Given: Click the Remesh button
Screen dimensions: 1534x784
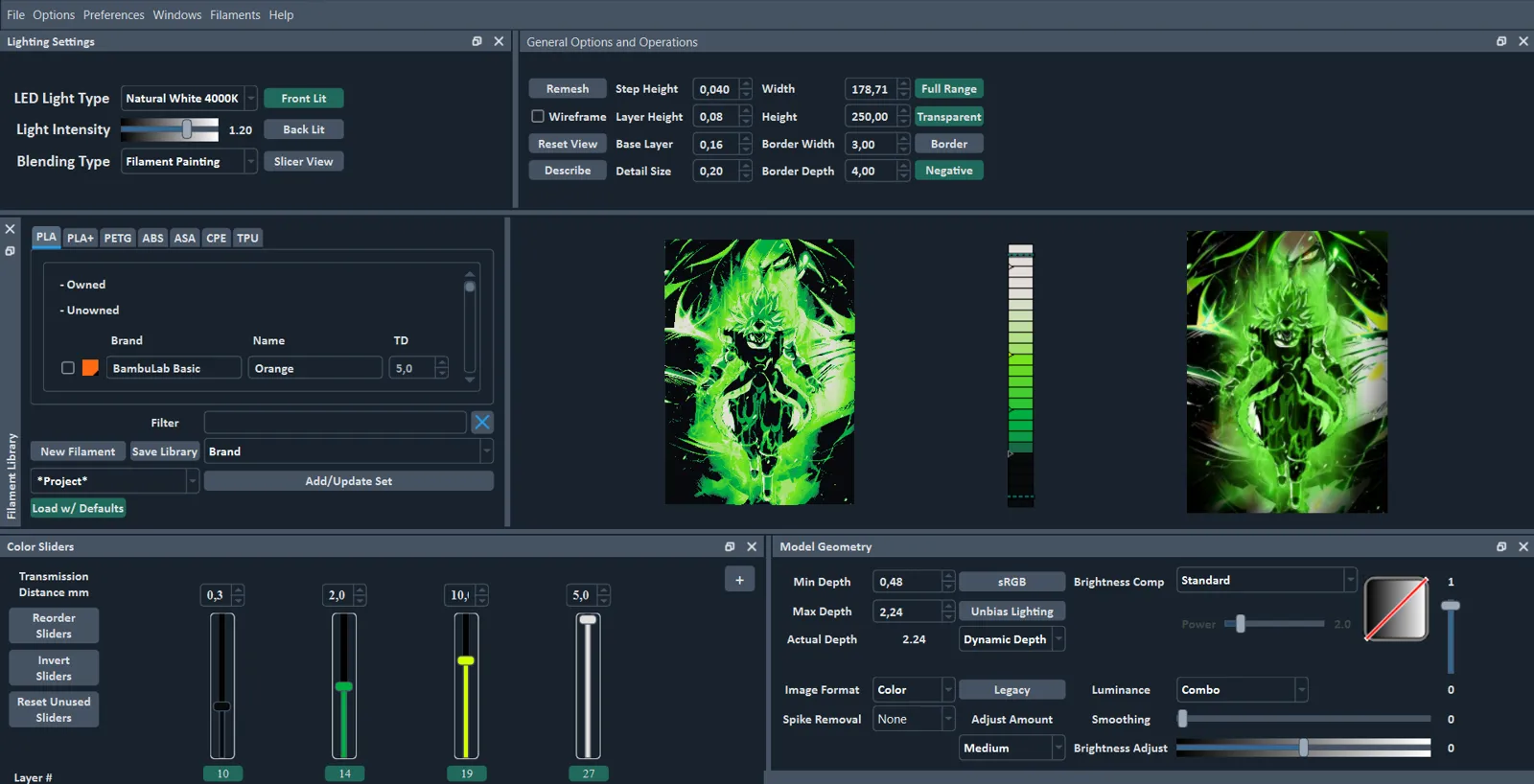Looking at the screenshot, I should (x=568, y=88).
